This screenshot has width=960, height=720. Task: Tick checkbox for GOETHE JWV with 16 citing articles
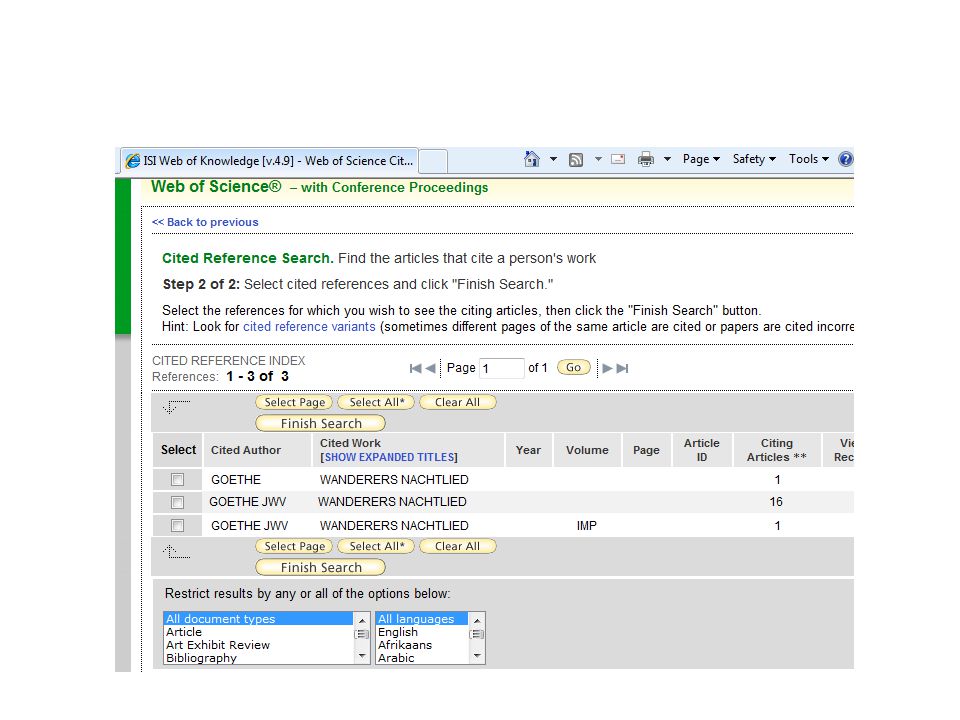click(178, 502)
